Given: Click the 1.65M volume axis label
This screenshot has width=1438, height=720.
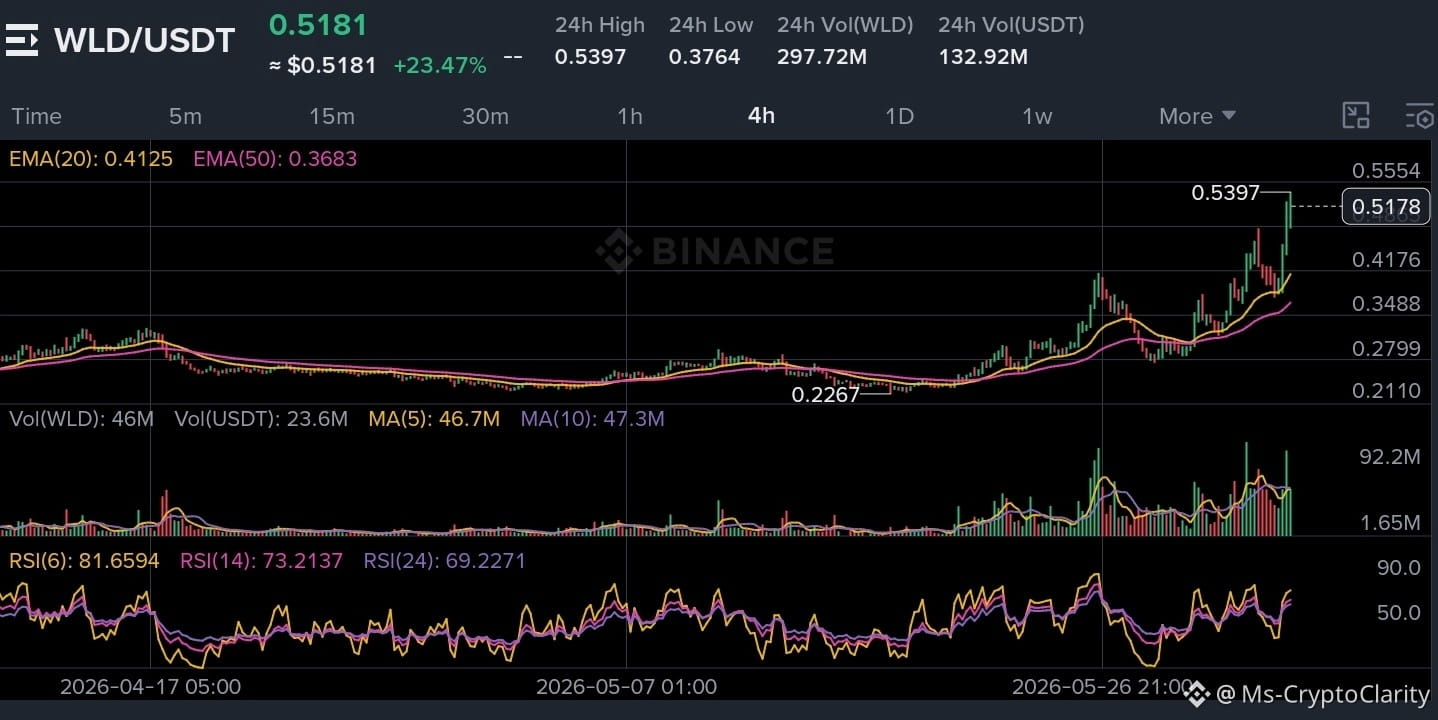Looking at the screenshot, I should tap(1390, 523).
